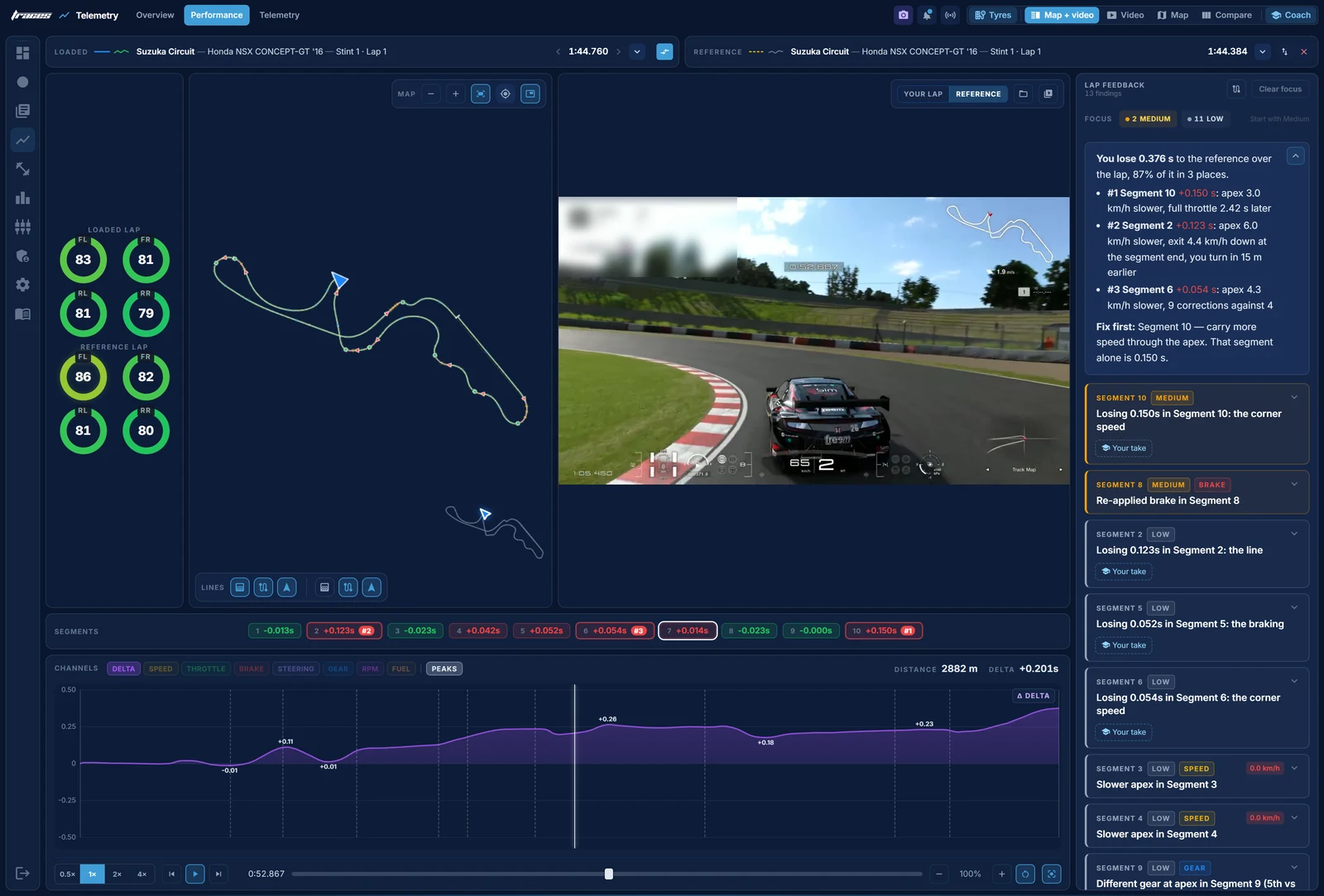The width and height of the screenshot is (1324, 896).
Task: Open loaded lap time dropdown
Action: (637, 51)
